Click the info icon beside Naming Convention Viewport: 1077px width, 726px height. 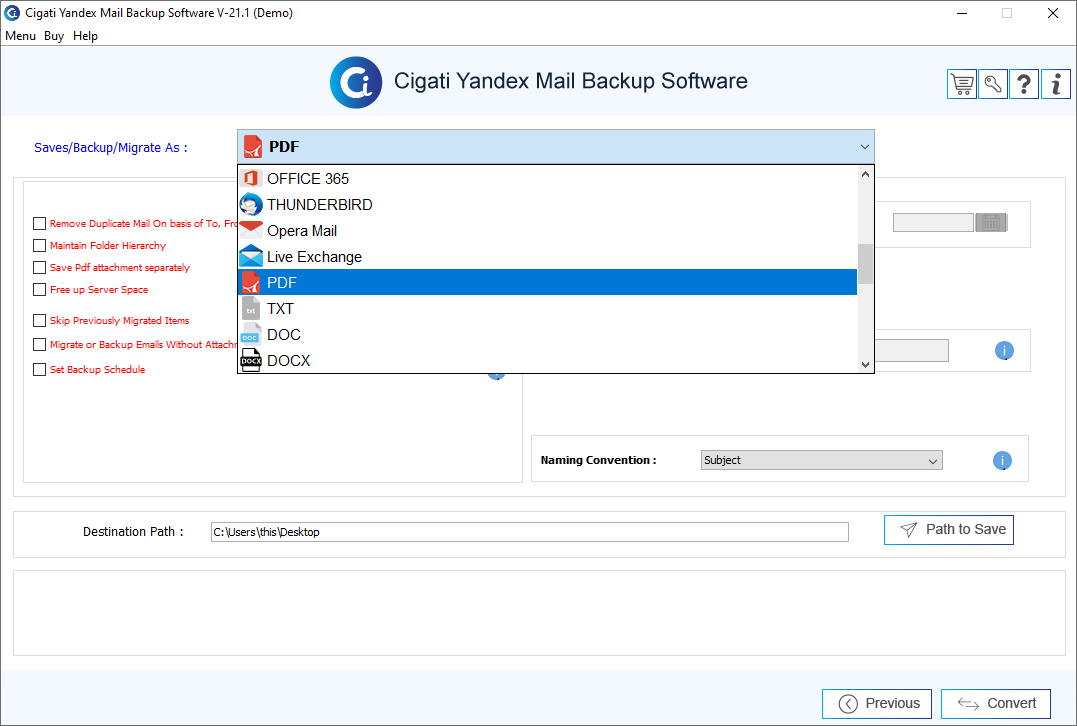[1002, 460]
